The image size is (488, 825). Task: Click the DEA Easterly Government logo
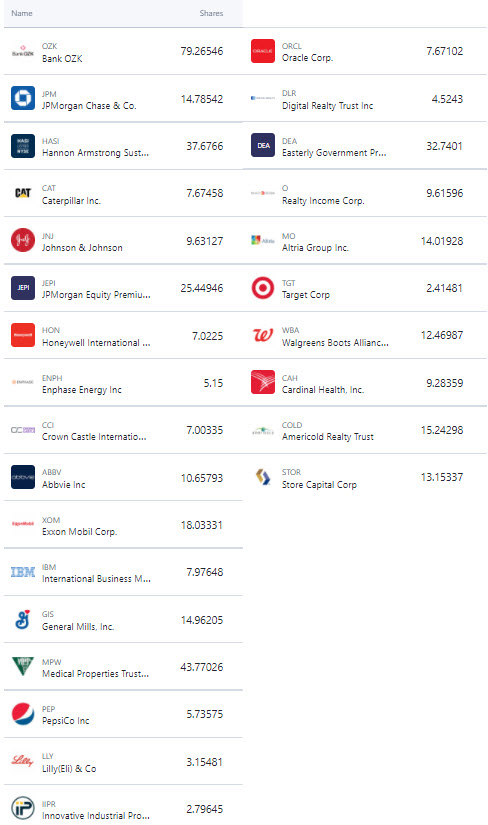(263, 146)
